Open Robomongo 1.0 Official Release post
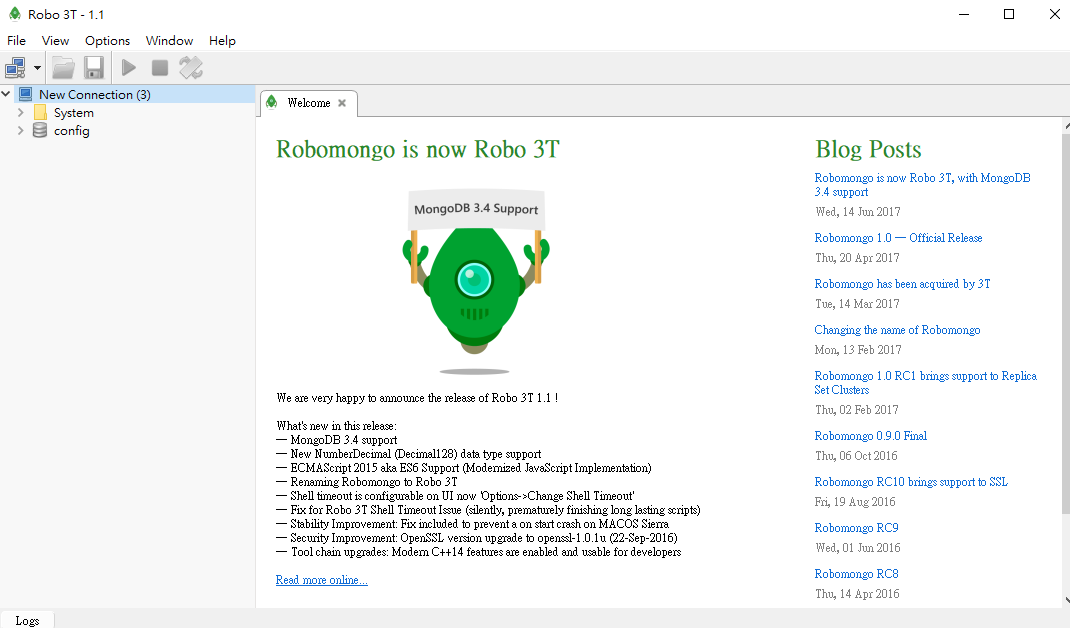This screenshot has height=628, width=1070. (x=898, y=238)
